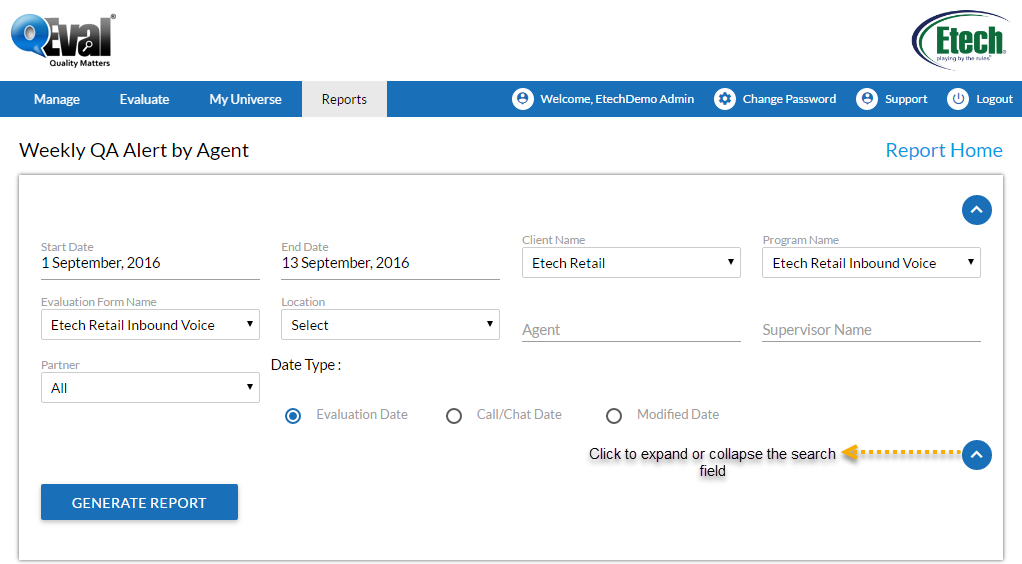This screenshot has height=564, width=1022.
Task: Click the Etech company logo
Action: (x=960, y=40)
